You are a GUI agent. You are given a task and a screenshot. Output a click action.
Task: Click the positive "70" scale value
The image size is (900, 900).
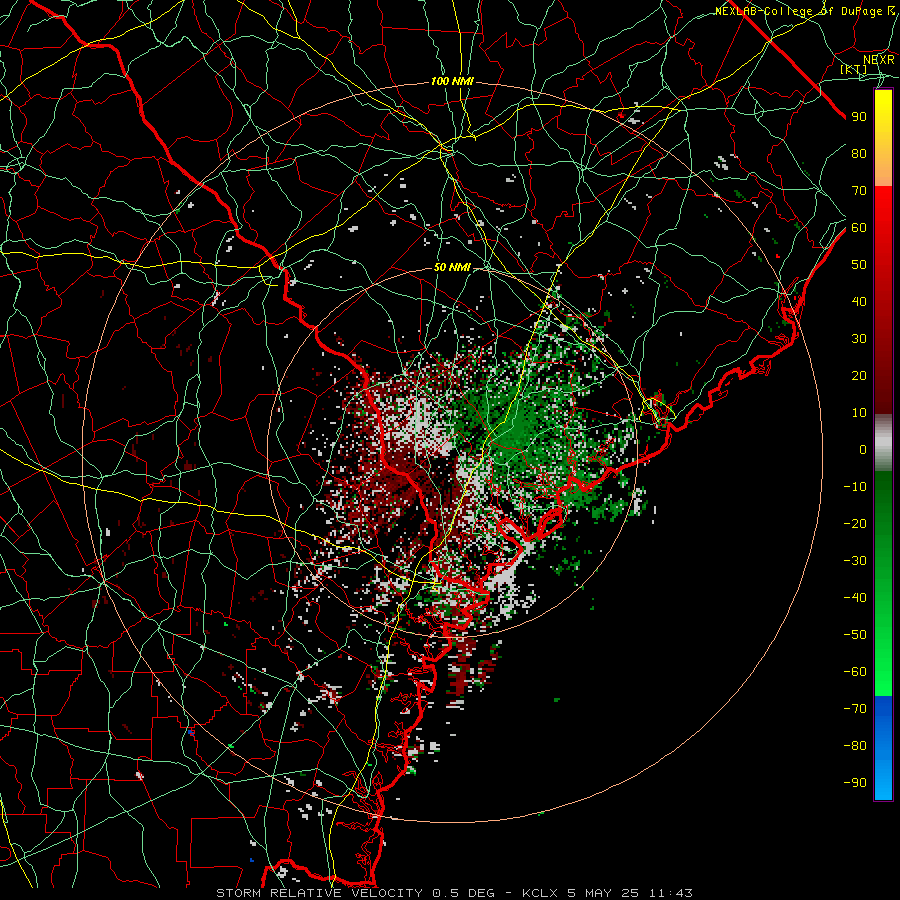pos(859,191)
